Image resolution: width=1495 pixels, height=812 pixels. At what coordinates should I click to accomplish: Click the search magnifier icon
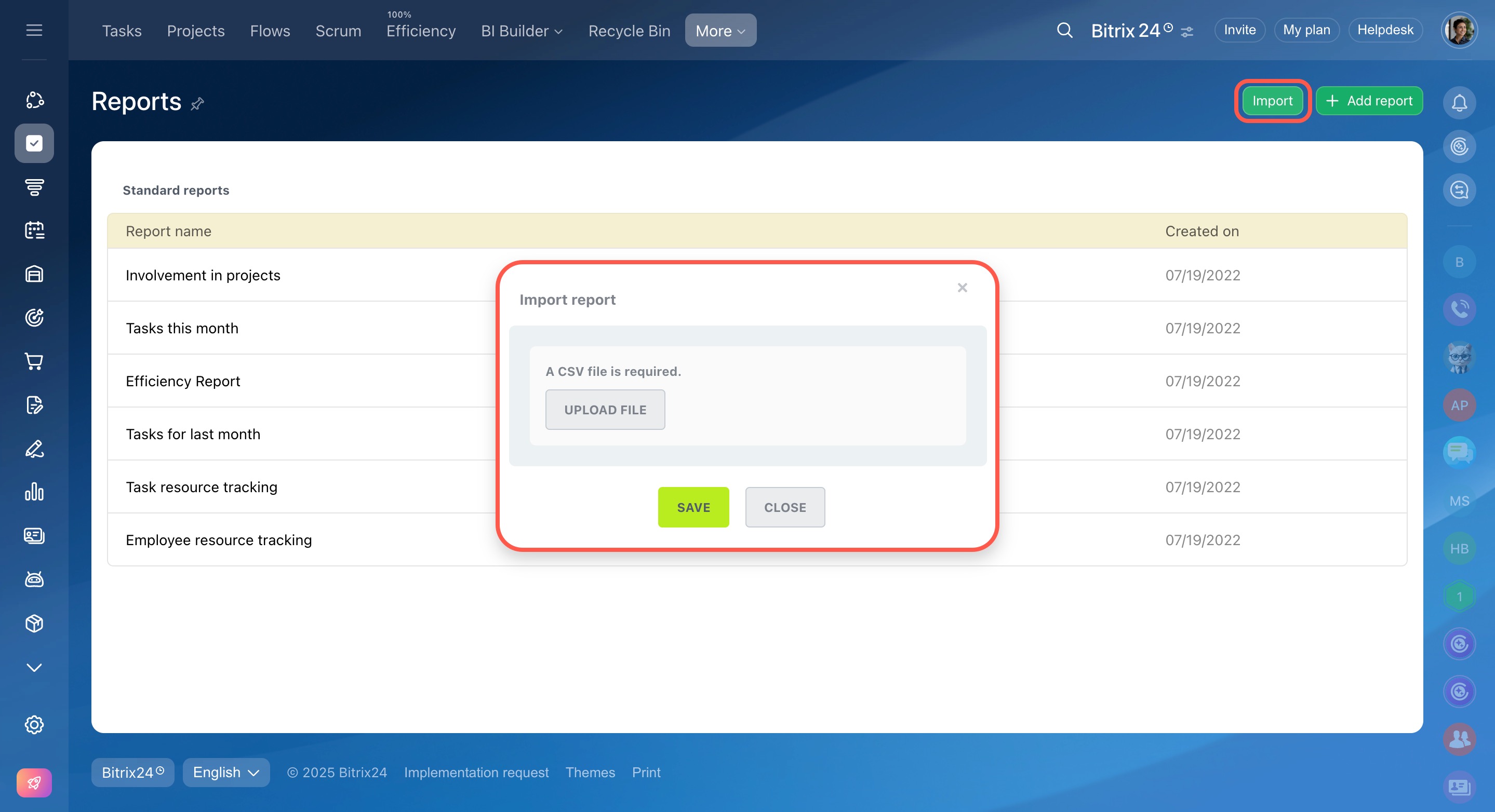point(1064,30)
